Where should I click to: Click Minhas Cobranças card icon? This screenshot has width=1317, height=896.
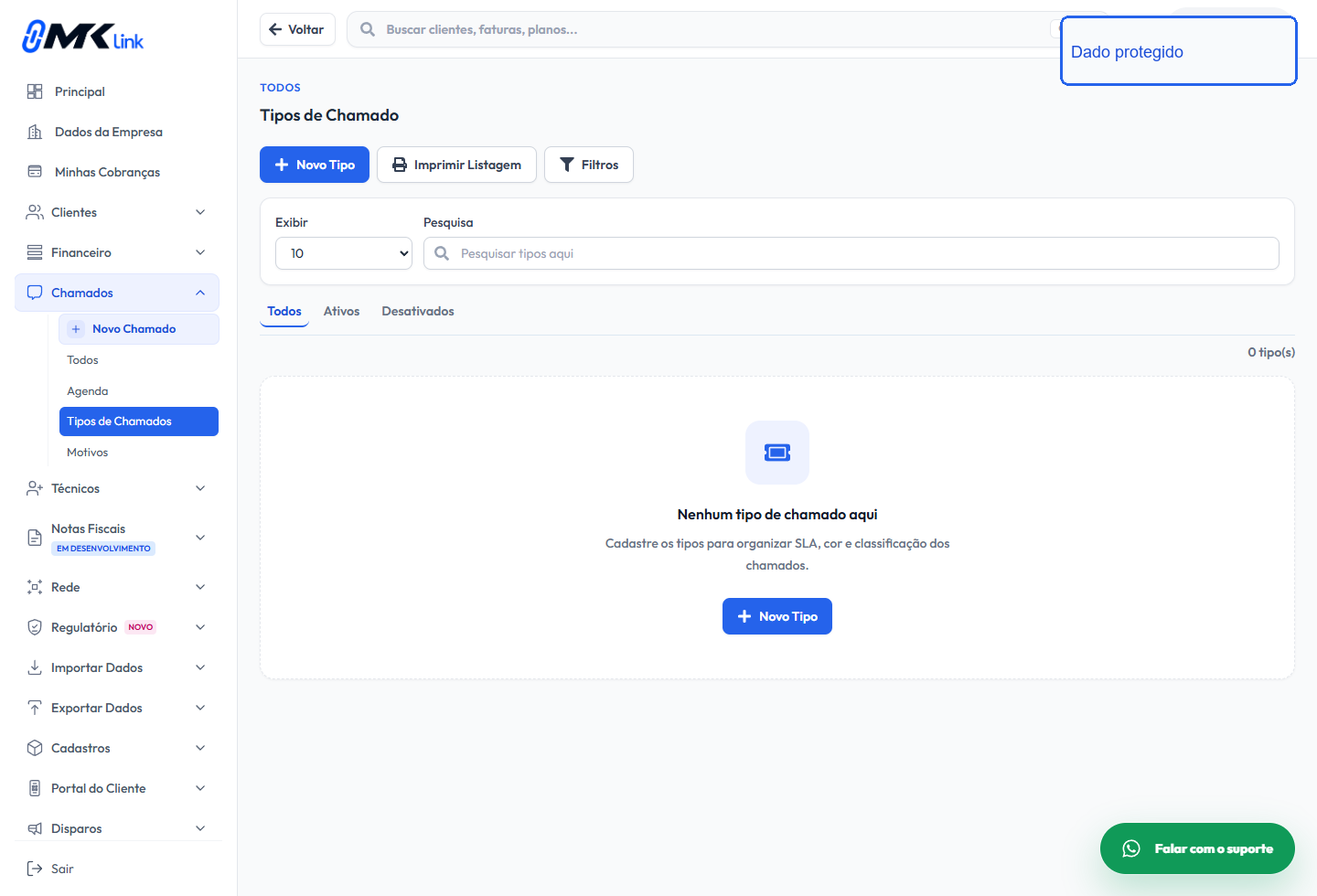tap(35, 172)
